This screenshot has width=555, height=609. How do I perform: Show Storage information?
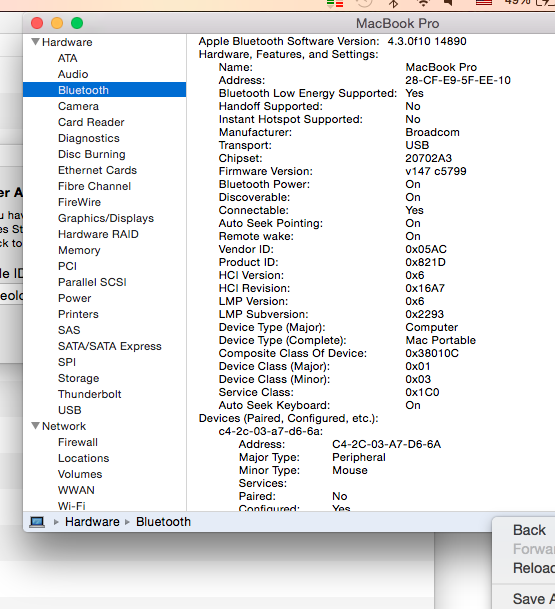click(78, 378)
